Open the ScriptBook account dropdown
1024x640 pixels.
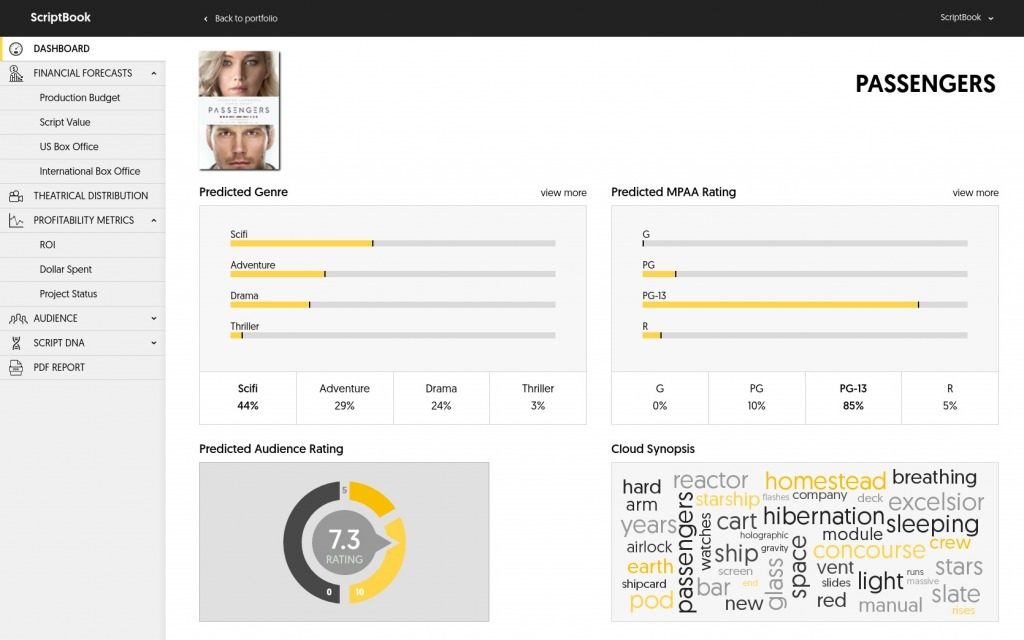[967, 18]
